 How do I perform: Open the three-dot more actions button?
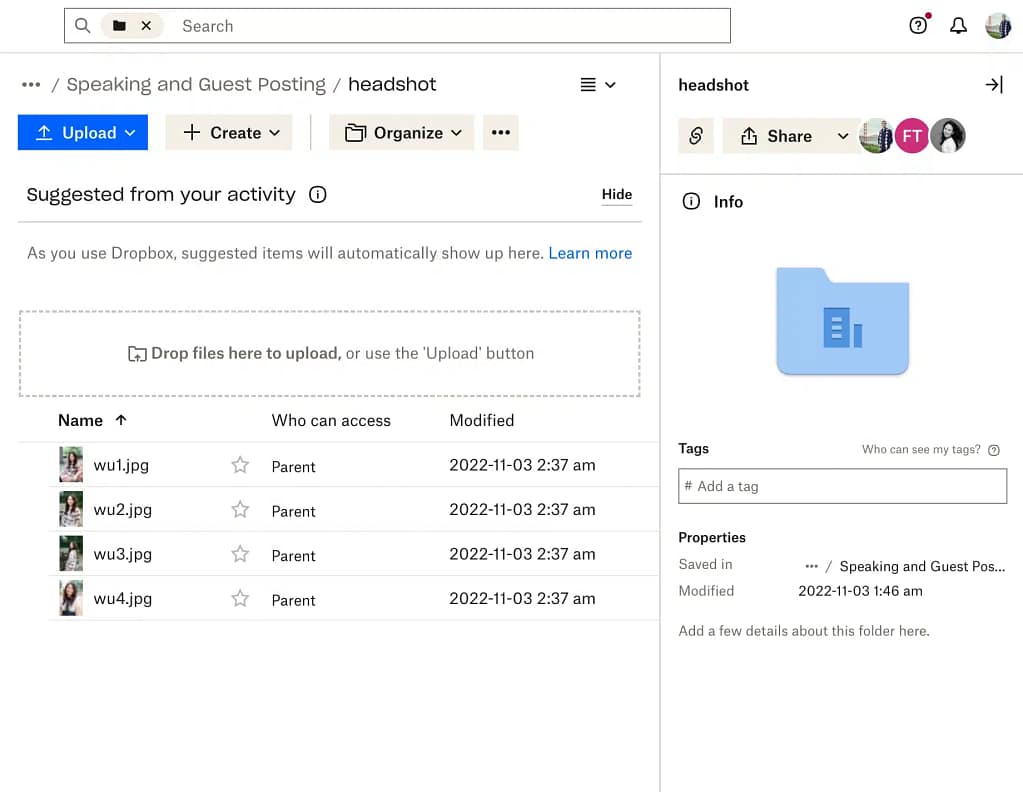[501, 133]
